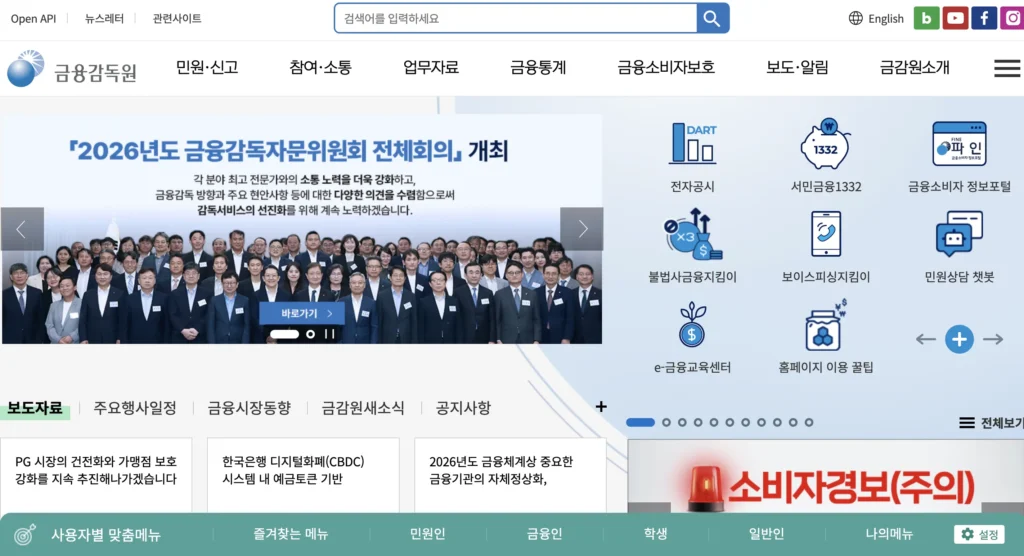Open the 금감원소개 menu
The height and width of the screenshot is (556, 1024).
click(x=914, y=67)
